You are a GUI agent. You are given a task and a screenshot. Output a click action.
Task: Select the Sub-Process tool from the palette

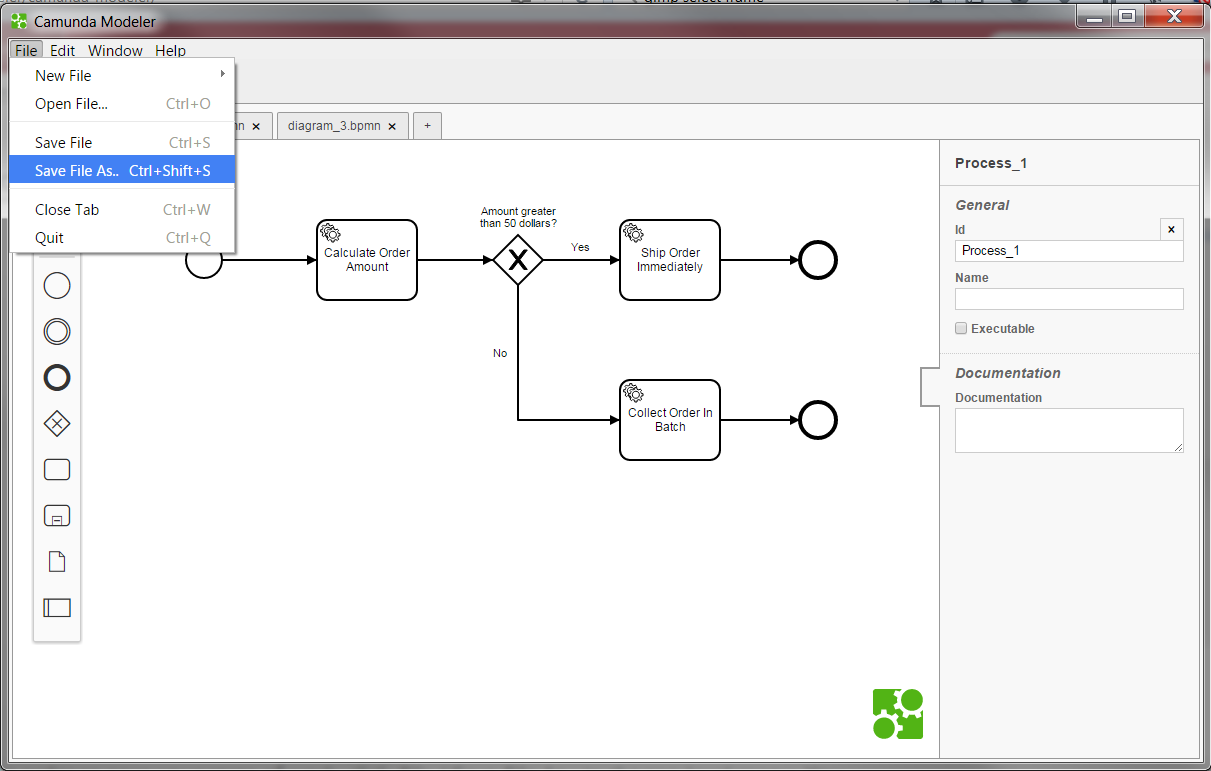click(x=57, y=515)
